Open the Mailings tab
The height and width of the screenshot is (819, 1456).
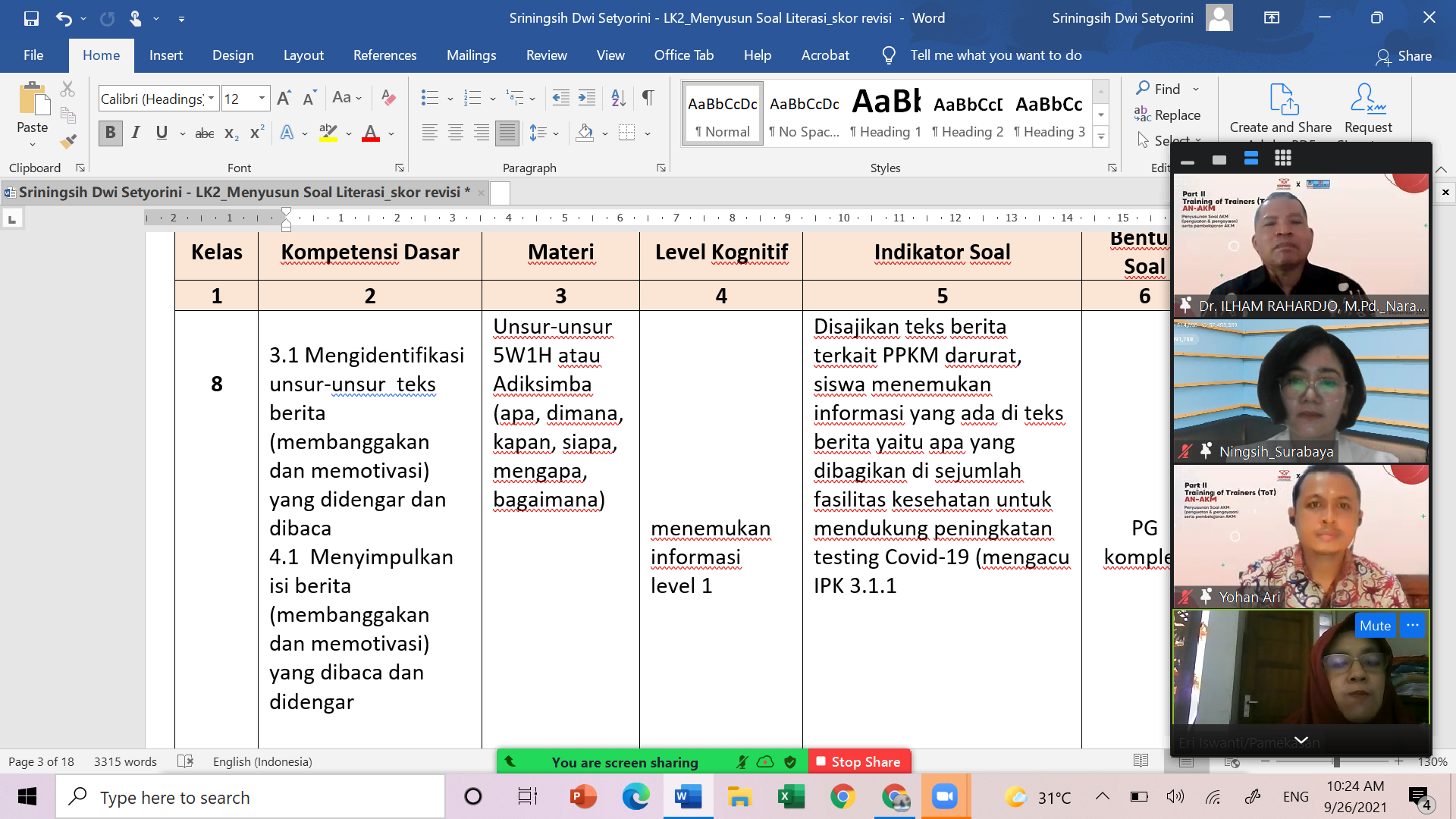pyautogui.click(x=471, y=55)
